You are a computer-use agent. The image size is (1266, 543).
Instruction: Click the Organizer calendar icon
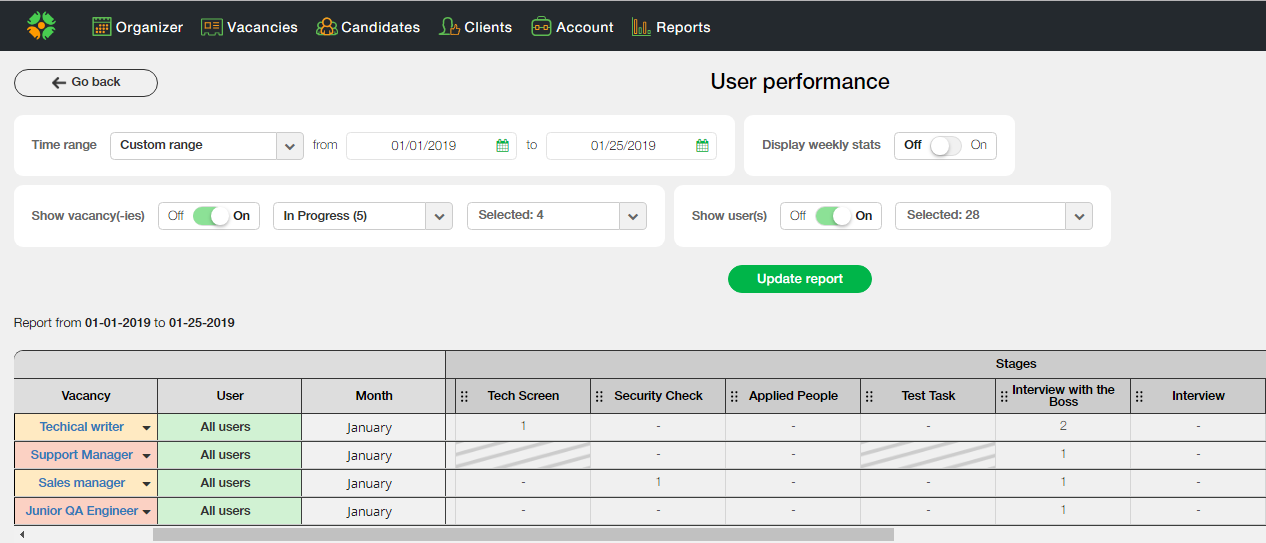[x=101, y=27]
